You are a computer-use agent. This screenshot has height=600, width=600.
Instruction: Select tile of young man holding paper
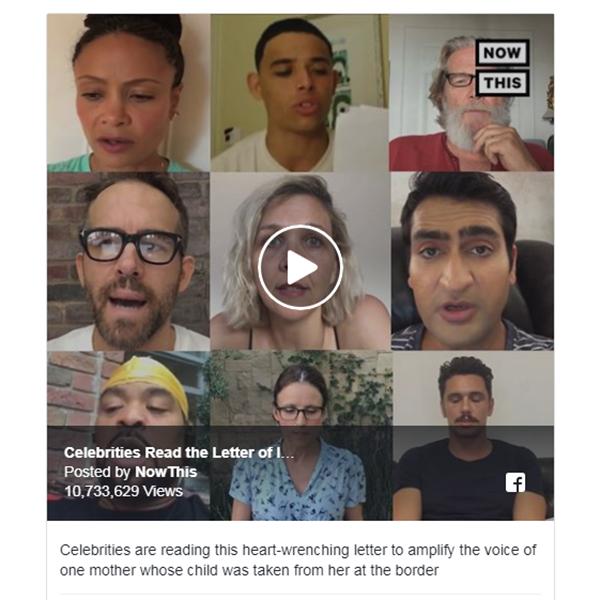point(300,93)
